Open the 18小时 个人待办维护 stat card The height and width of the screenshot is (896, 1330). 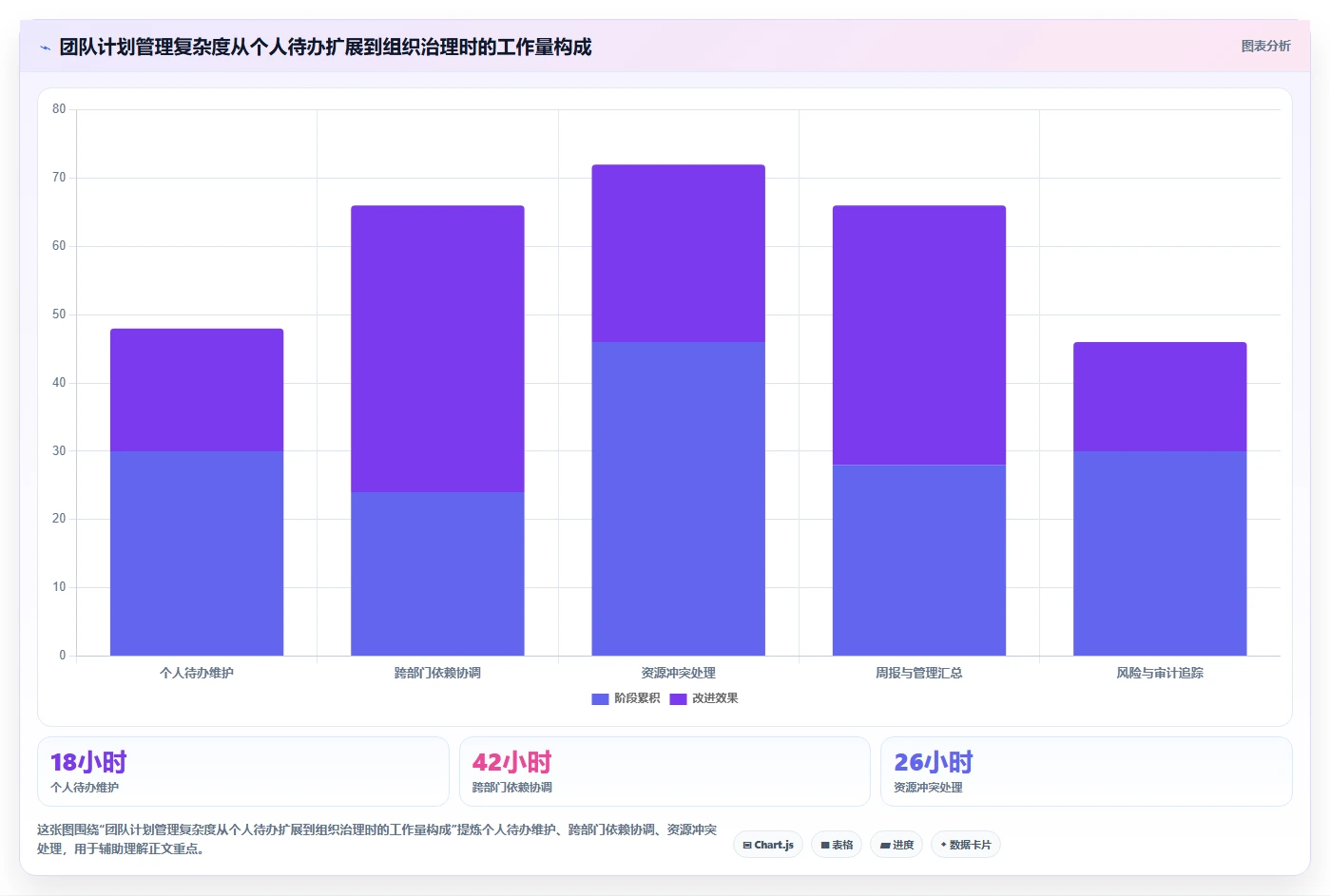click(x=242, y=772)
